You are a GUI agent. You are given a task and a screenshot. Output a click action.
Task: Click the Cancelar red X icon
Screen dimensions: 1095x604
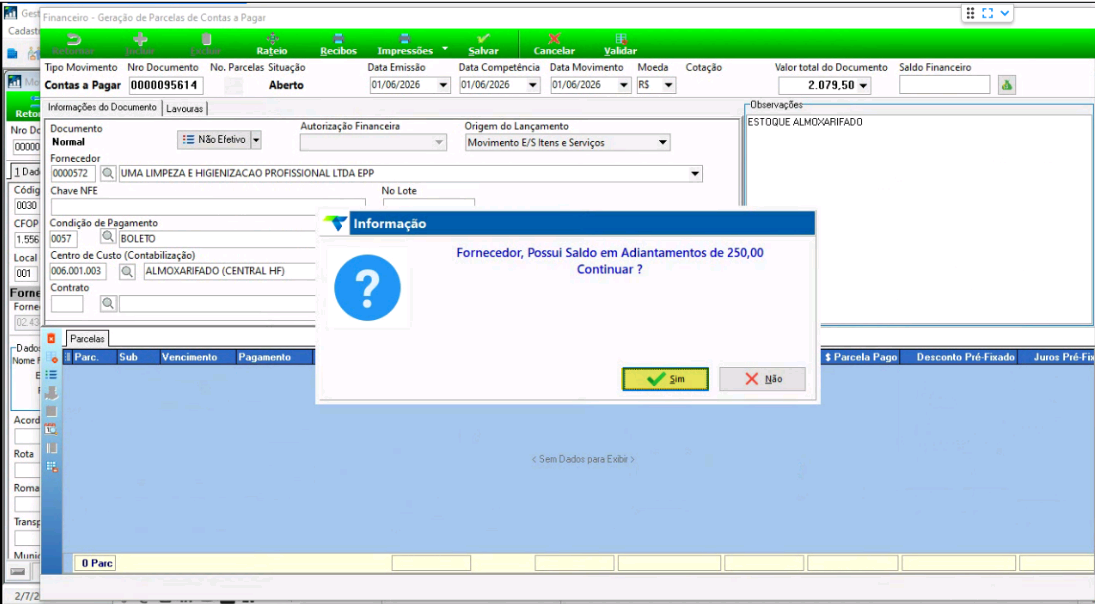[554, 39]
